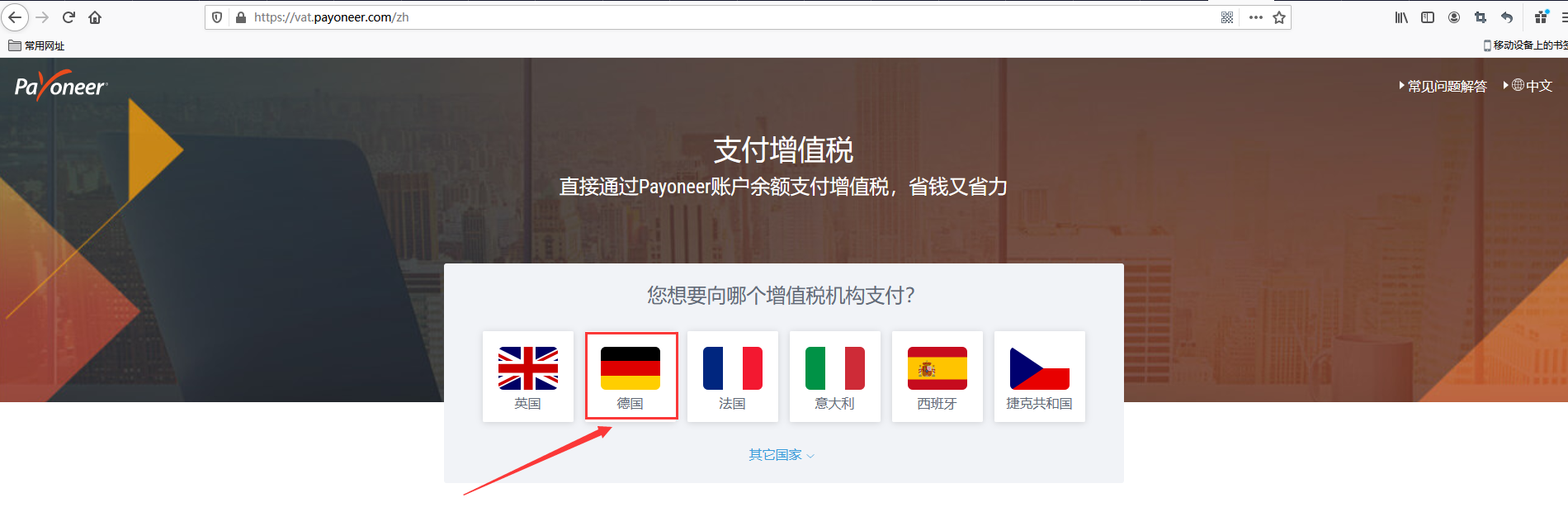Open the tracking protection shield icon
The image size is (1568, 512).
pos(217,17)
